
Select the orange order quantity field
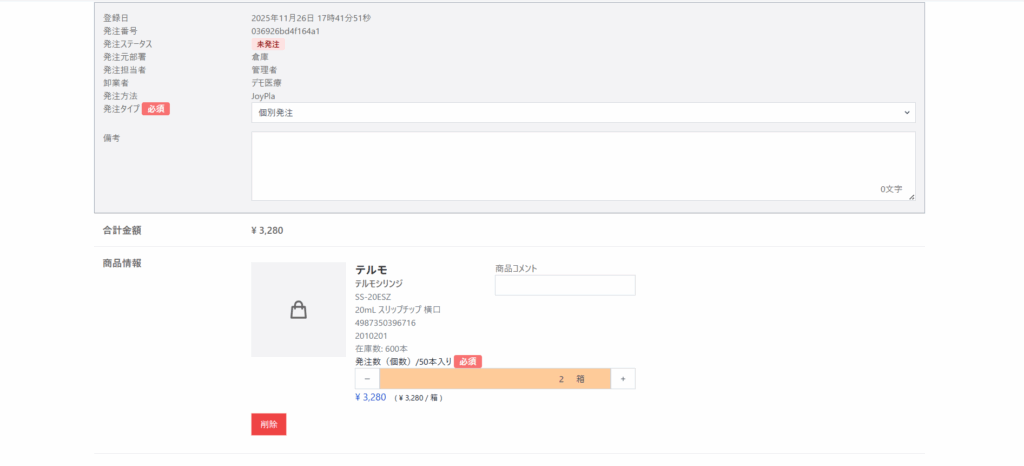click(x=495, y=379)
